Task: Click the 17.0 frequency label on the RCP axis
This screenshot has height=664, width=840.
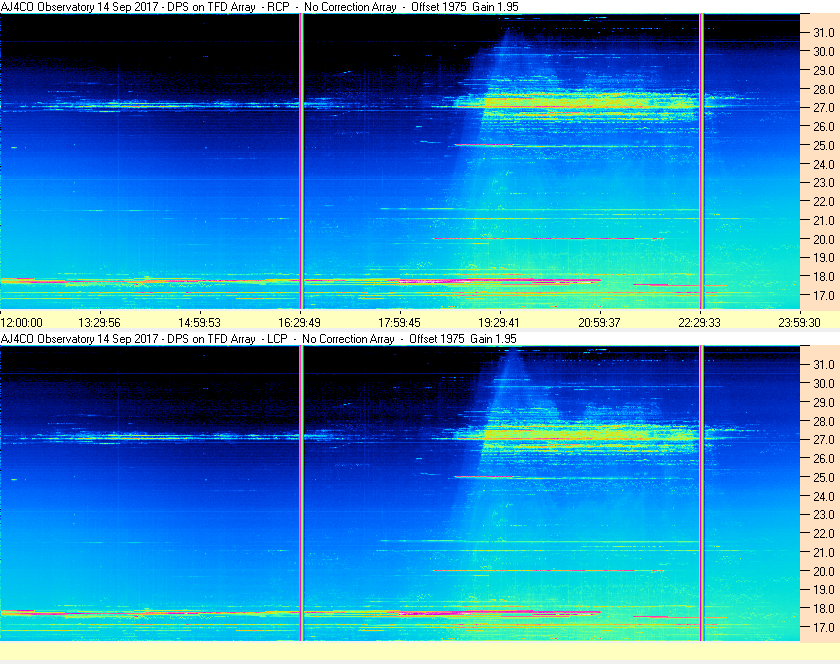Action: point(824,295)
